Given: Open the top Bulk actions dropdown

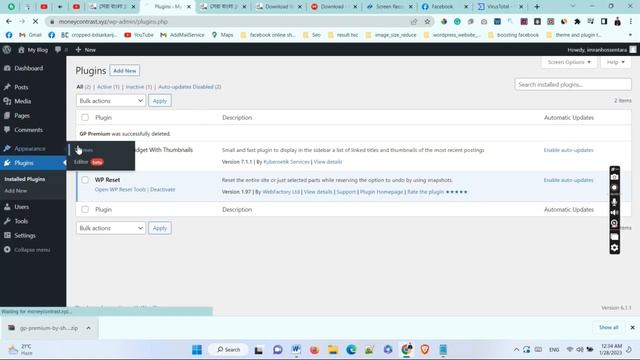Looking at the screenshot, I should pos(111,101).
